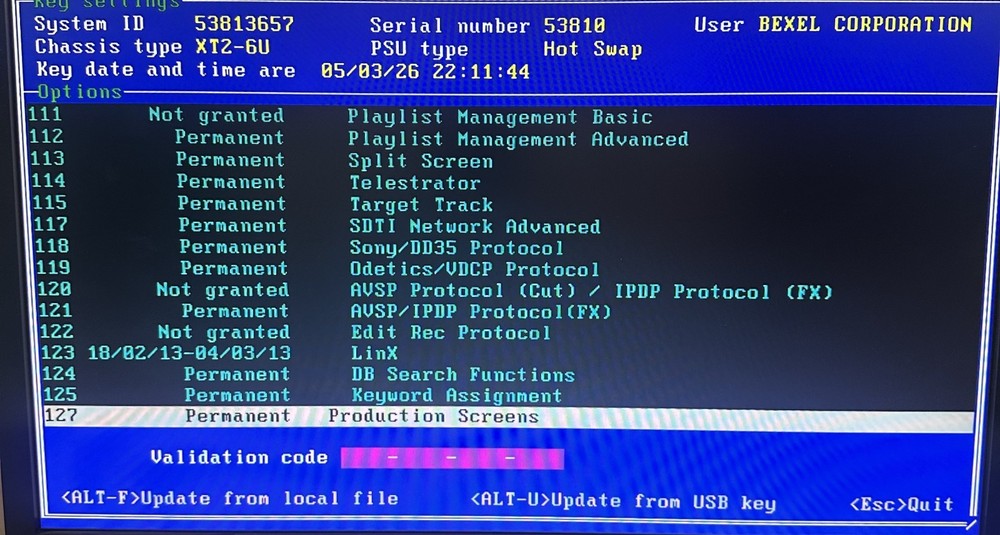Click the Esc Quit option
The height and width of the screenshot is (535, 1000).
tap(902, 504)
